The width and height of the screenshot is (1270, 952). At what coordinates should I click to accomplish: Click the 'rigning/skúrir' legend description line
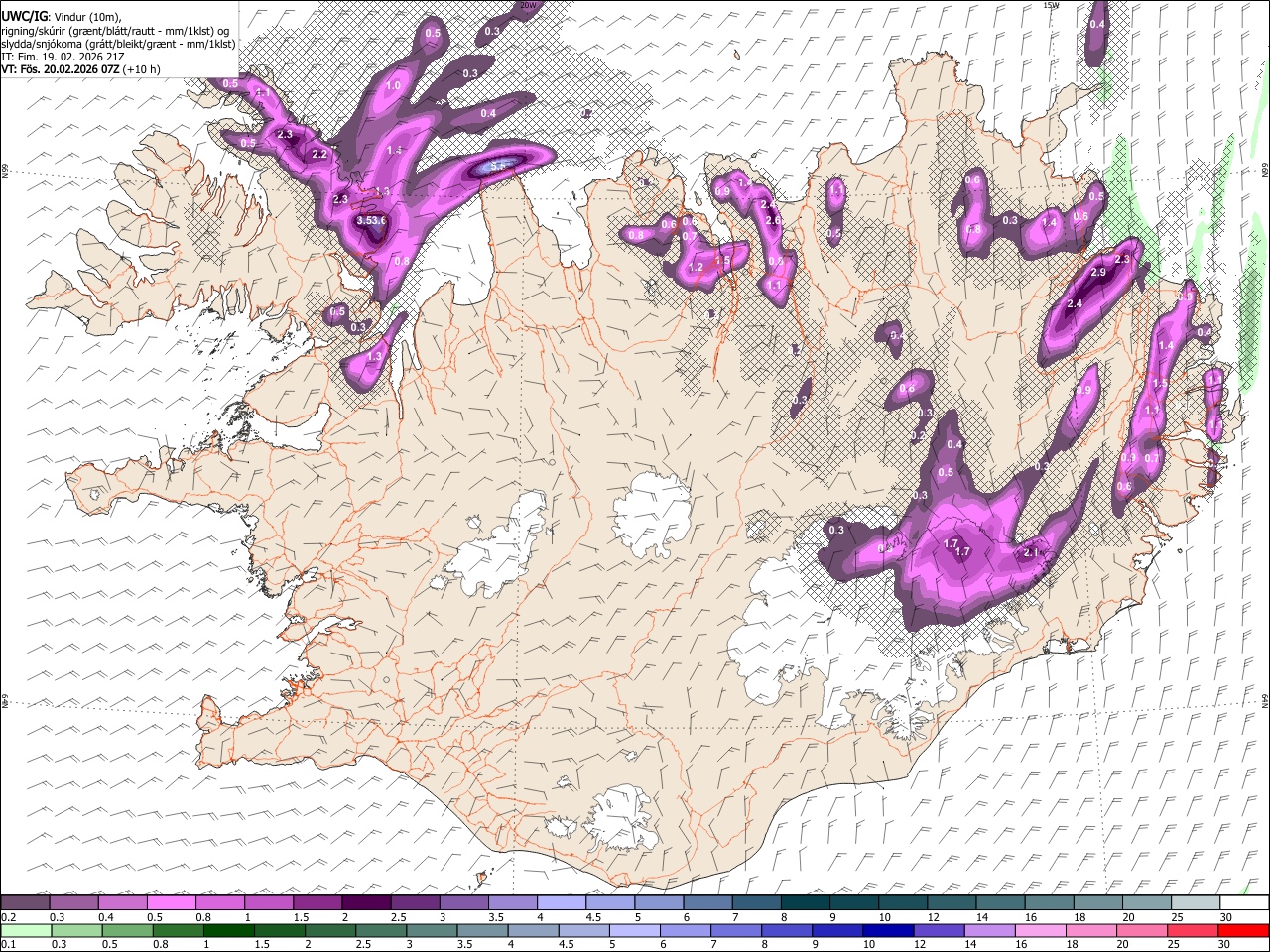click(x=115, y=31)
